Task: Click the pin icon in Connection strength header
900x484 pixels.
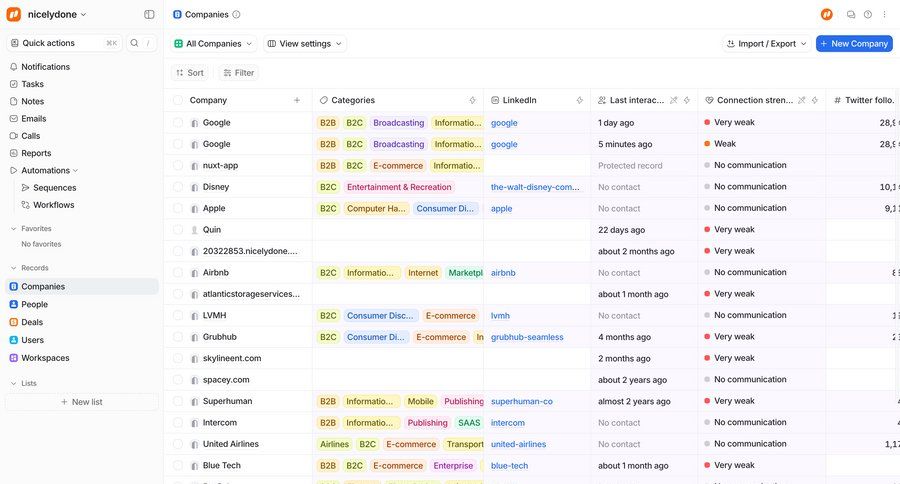Action: tap(802, 100)
